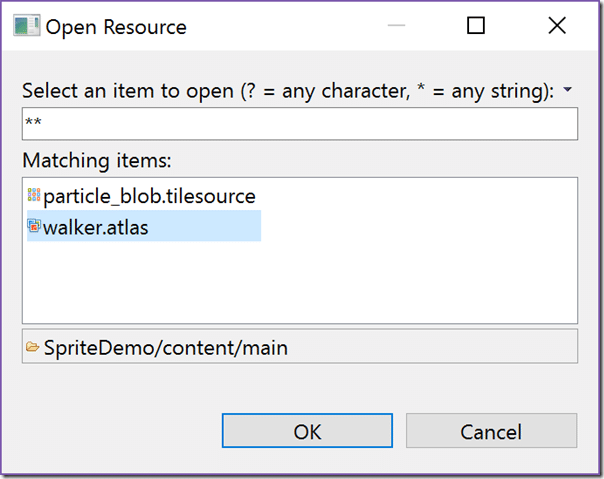Click the ** text inside the search field
604x479 pixels.
(33, 122)
